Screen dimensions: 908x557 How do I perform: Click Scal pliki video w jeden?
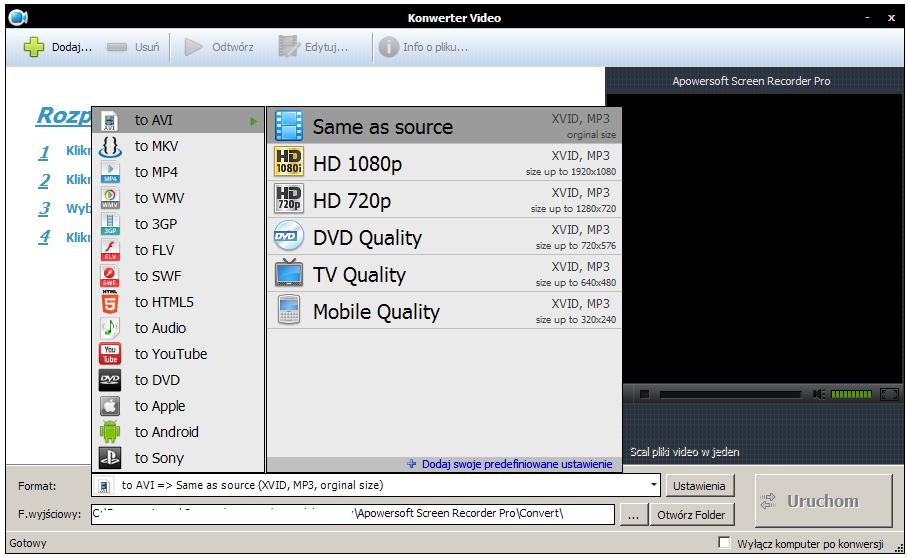[x=684, y=452]
